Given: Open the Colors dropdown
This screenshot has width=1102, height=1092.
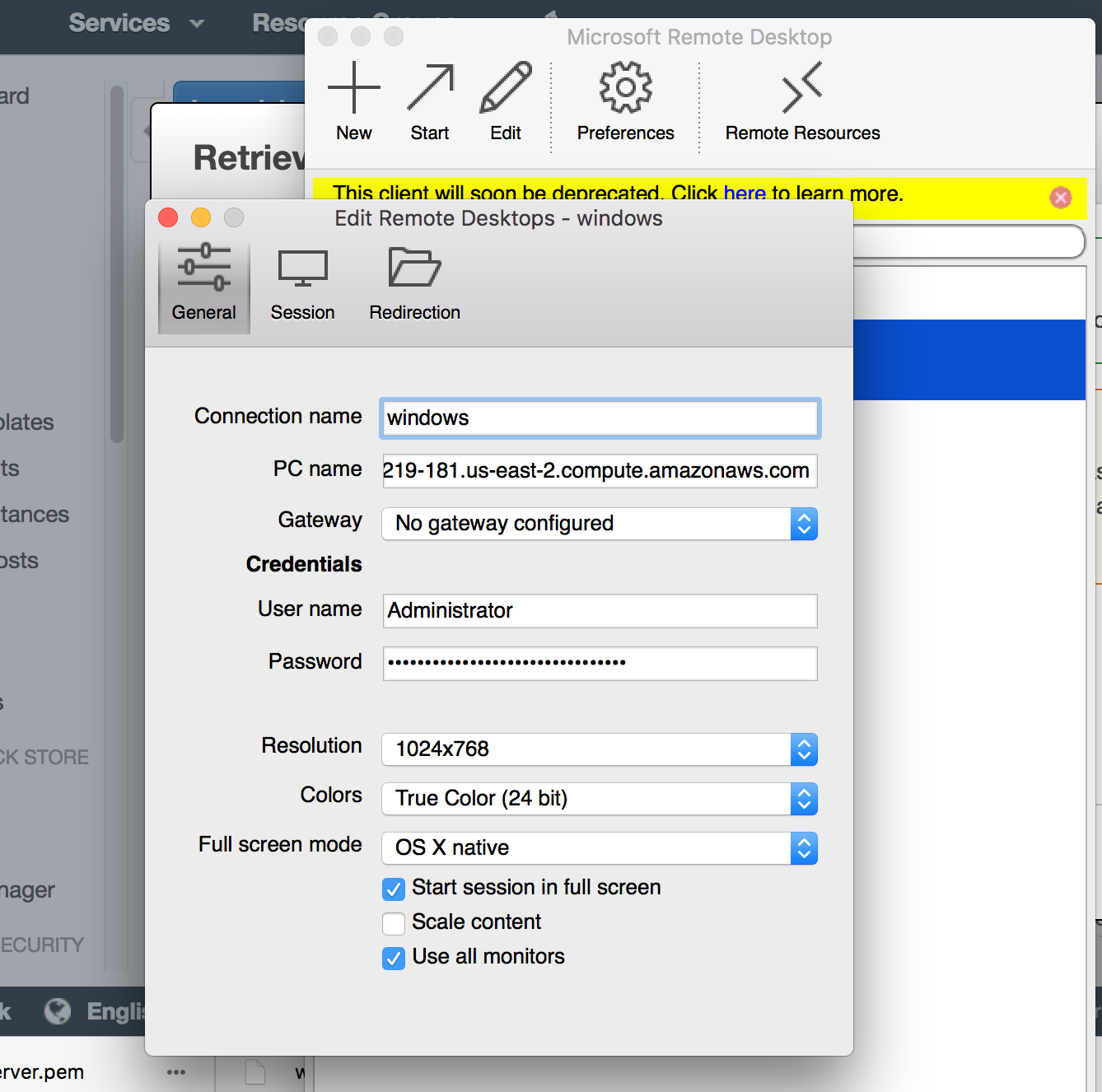Looking at the screenshot, I should pyautogui.click(x=600, y=799).
